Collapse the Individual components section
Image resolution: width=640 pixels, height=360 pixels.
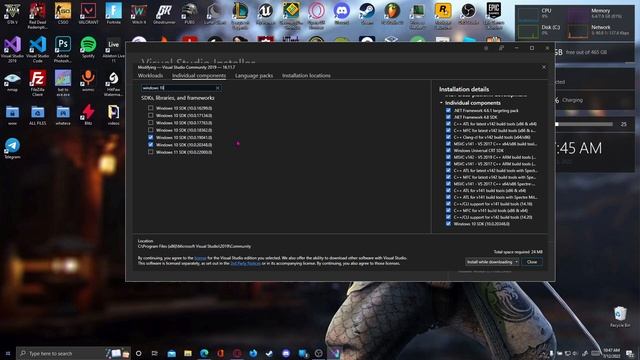(x=441, y=103)
